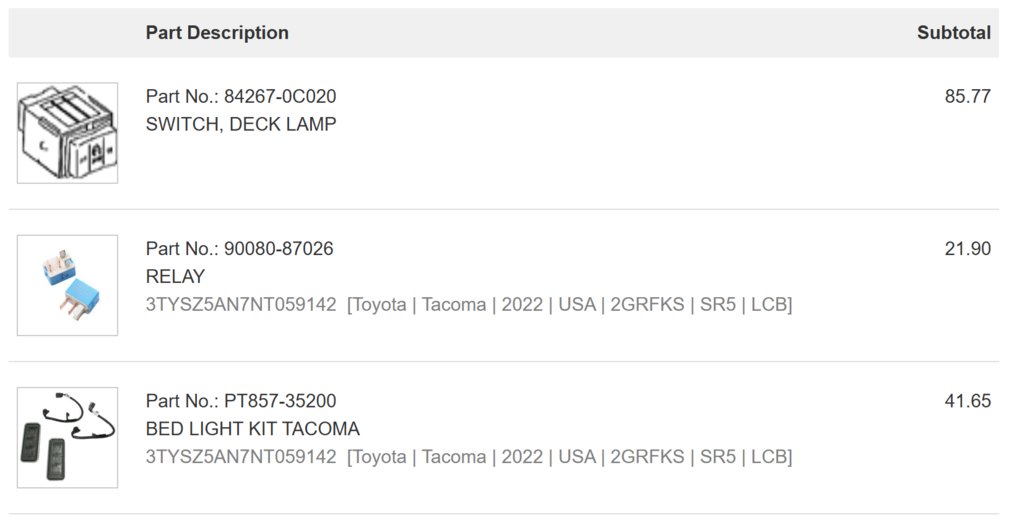Screen dimensions: 1022x525
Task: Open the blue relay product thumbnail
Action: click(67, 286)
